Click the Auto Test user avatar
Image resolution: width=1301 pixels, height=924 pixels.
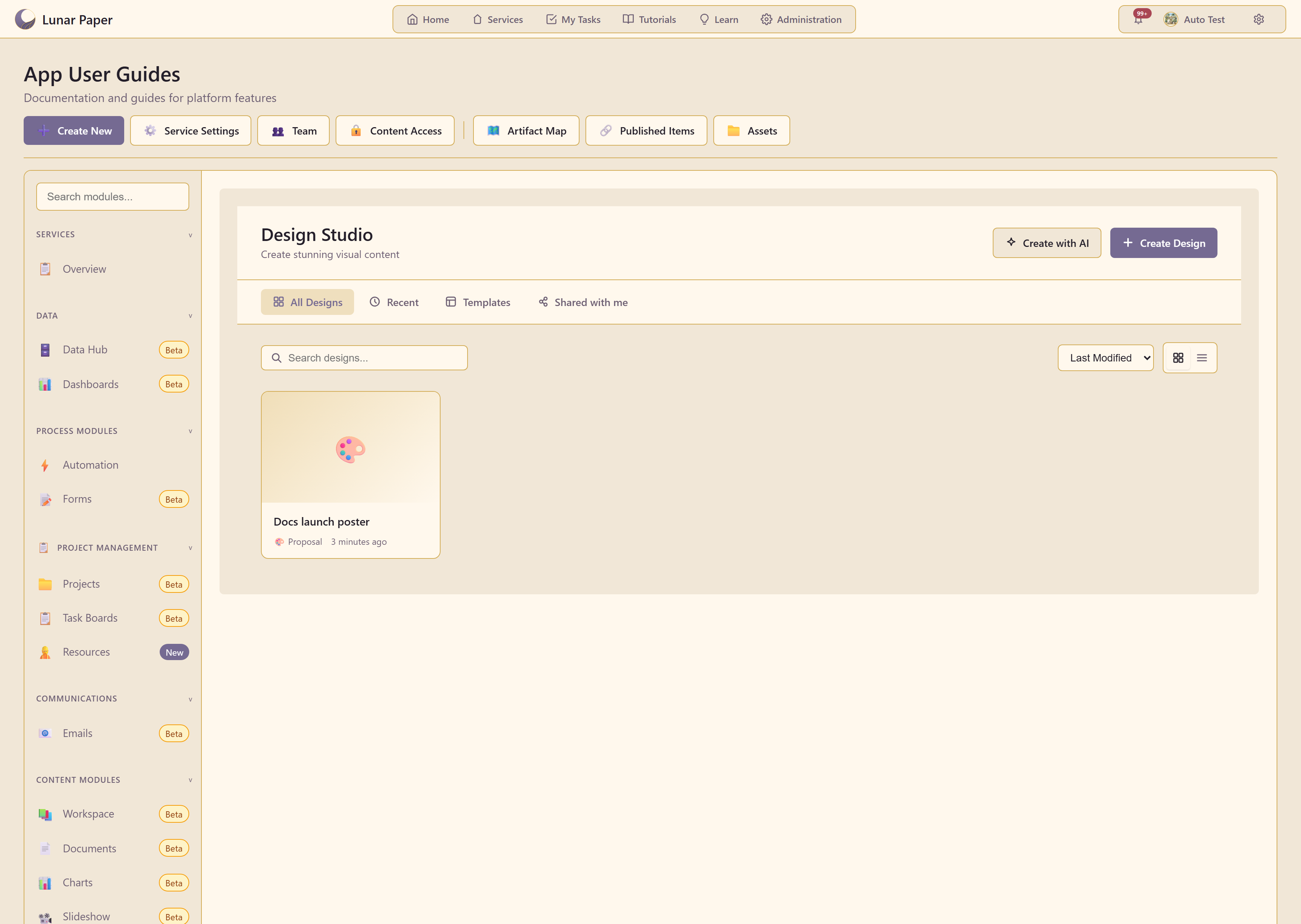[1170, 19]
